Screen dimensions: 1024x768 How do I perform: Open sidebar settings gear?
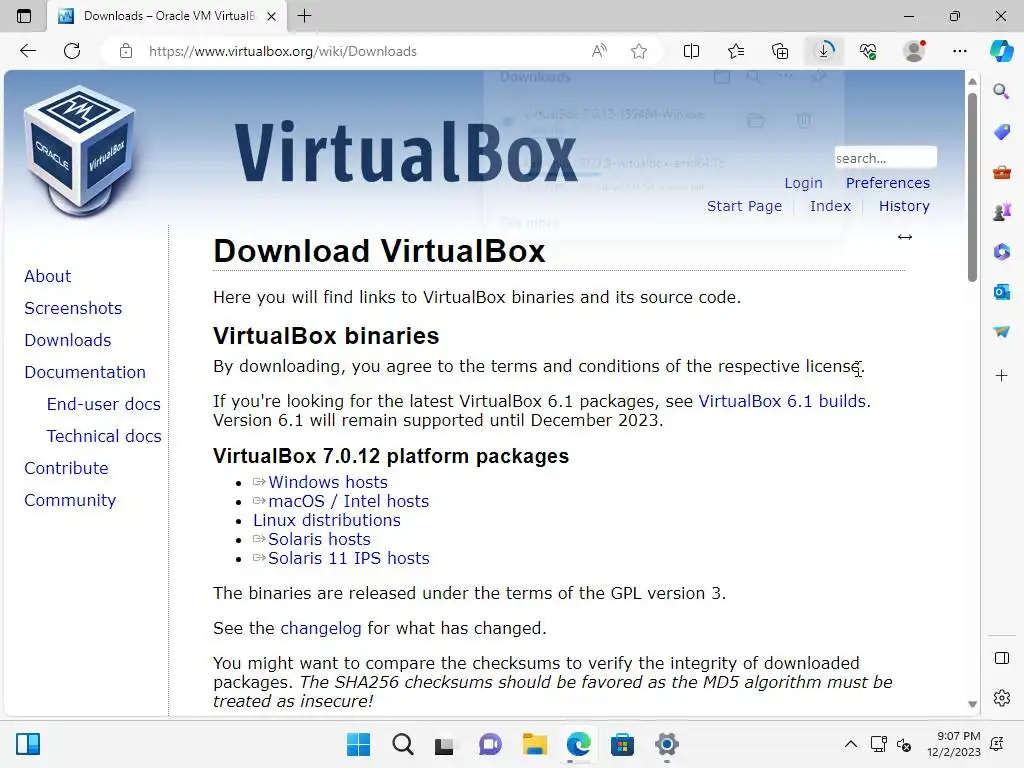1001,698
